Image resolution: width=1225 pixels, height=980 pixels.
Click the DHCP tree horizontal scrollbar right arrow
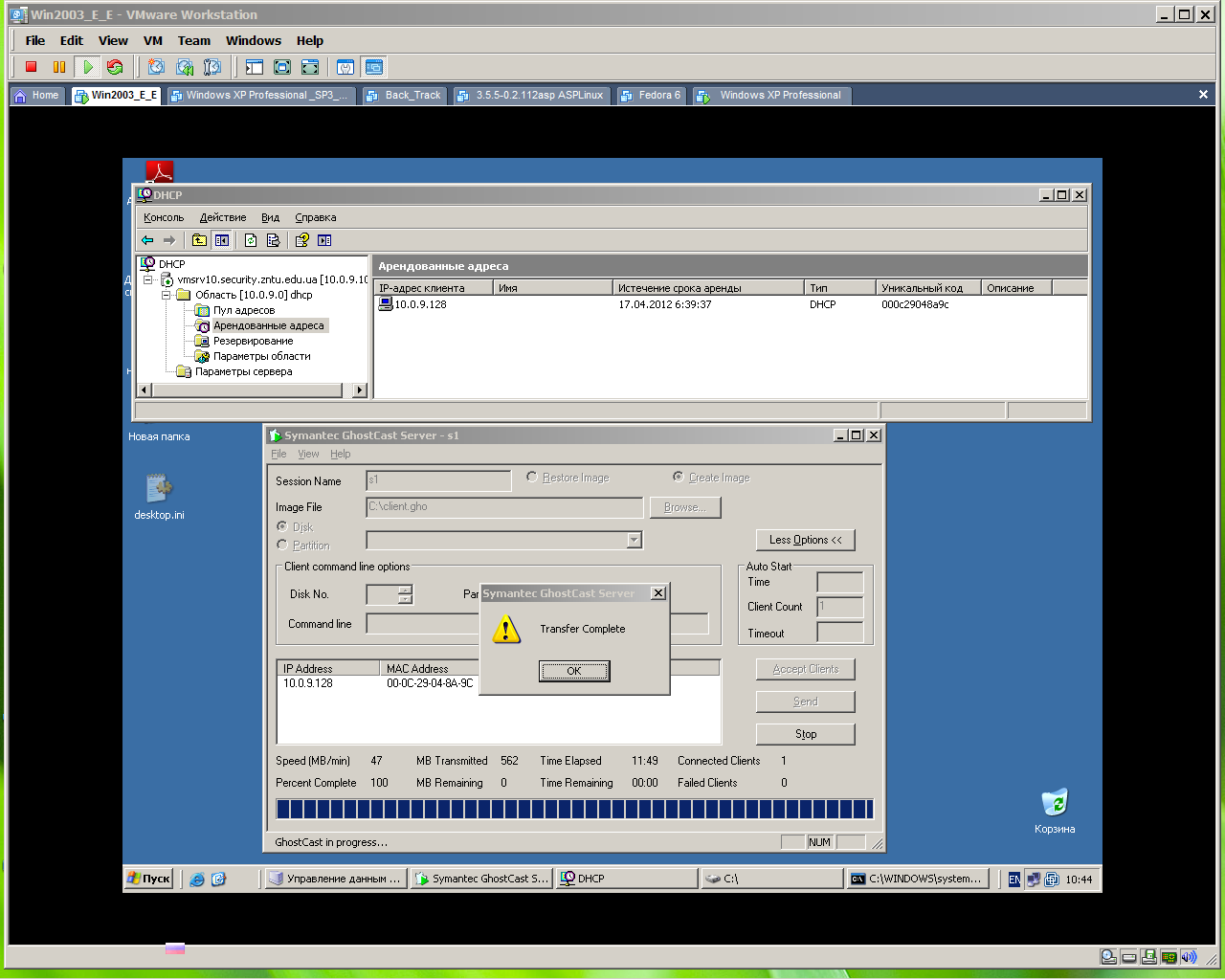tap(360, 390)
